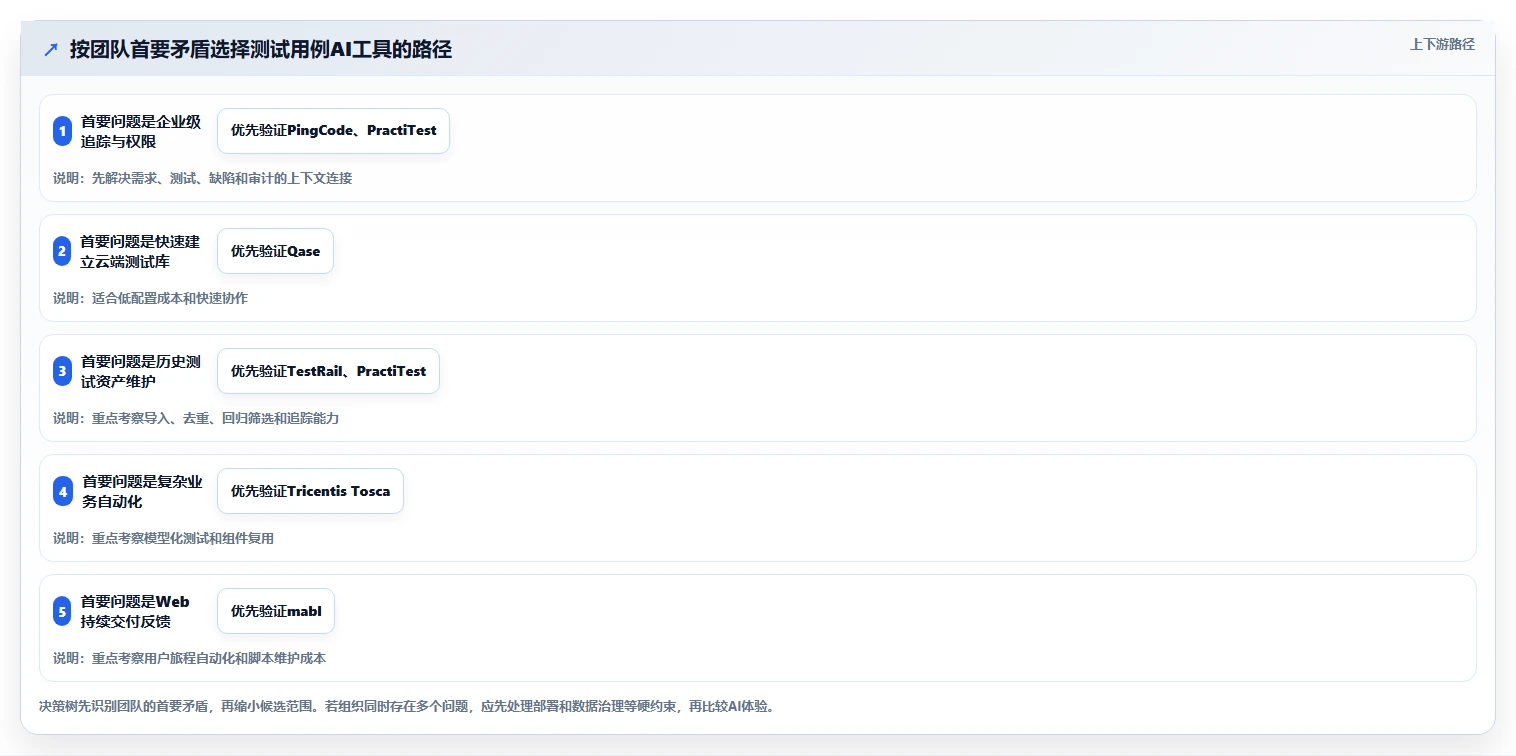Click the arrow icon beside the panel title
Screen dimensions: 1516x756
pyautogui.click(x=51, y=50)
